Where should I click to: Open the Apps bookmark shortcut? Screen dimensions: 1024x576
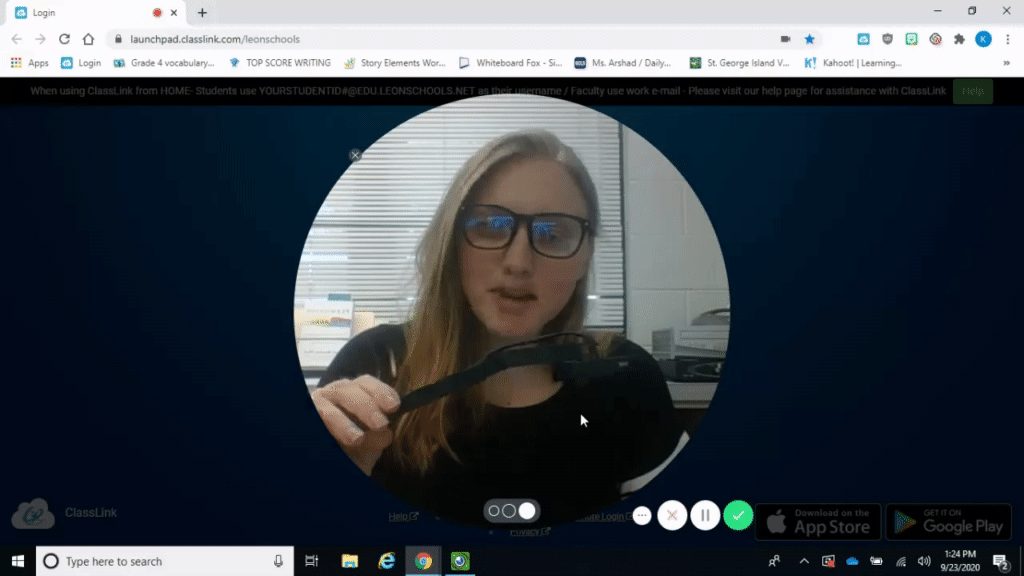point(30,63)
